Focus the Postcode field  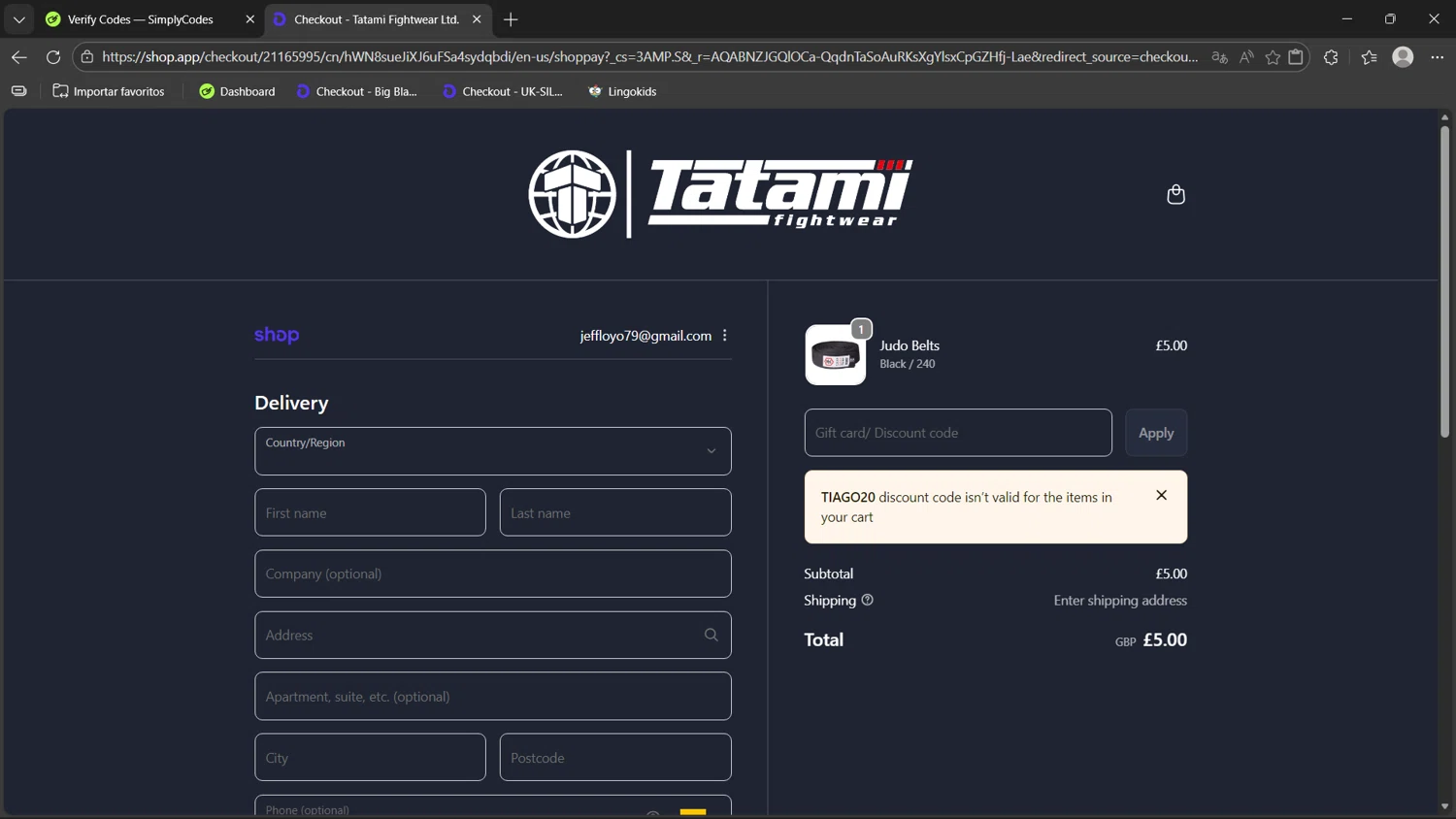click(x=615, y=757)
